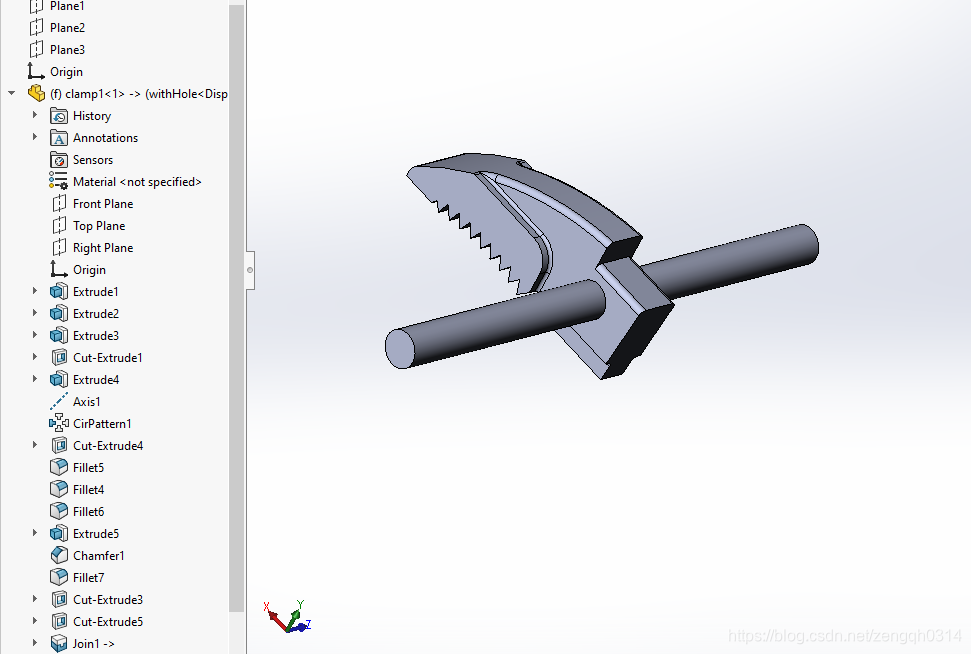Click the Fillet7 feature icon

click(x=59, y=577)
